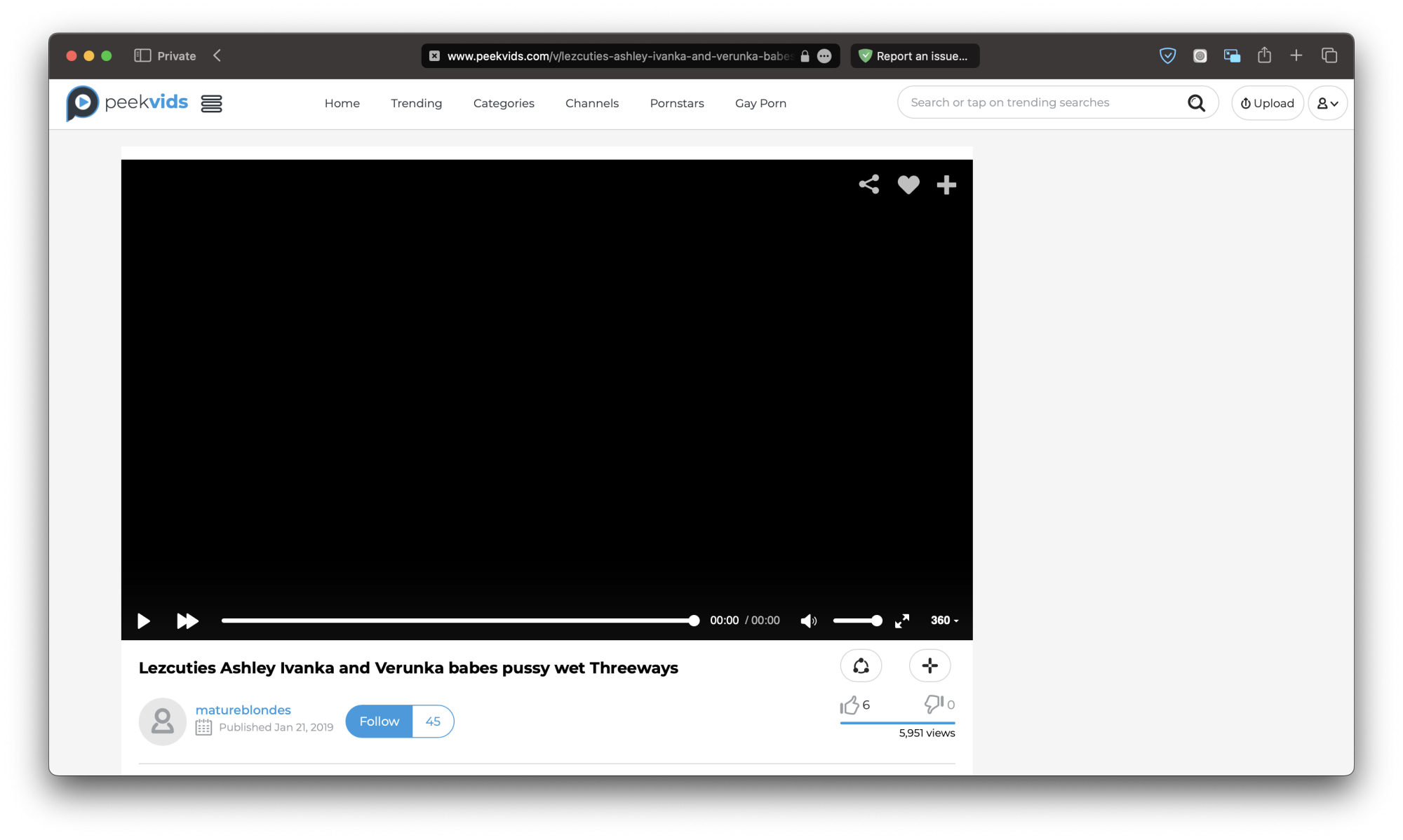This screenshot has width=1403, height=840.
Task: Click the share icon on video
Action: click(x=869, y=184)
